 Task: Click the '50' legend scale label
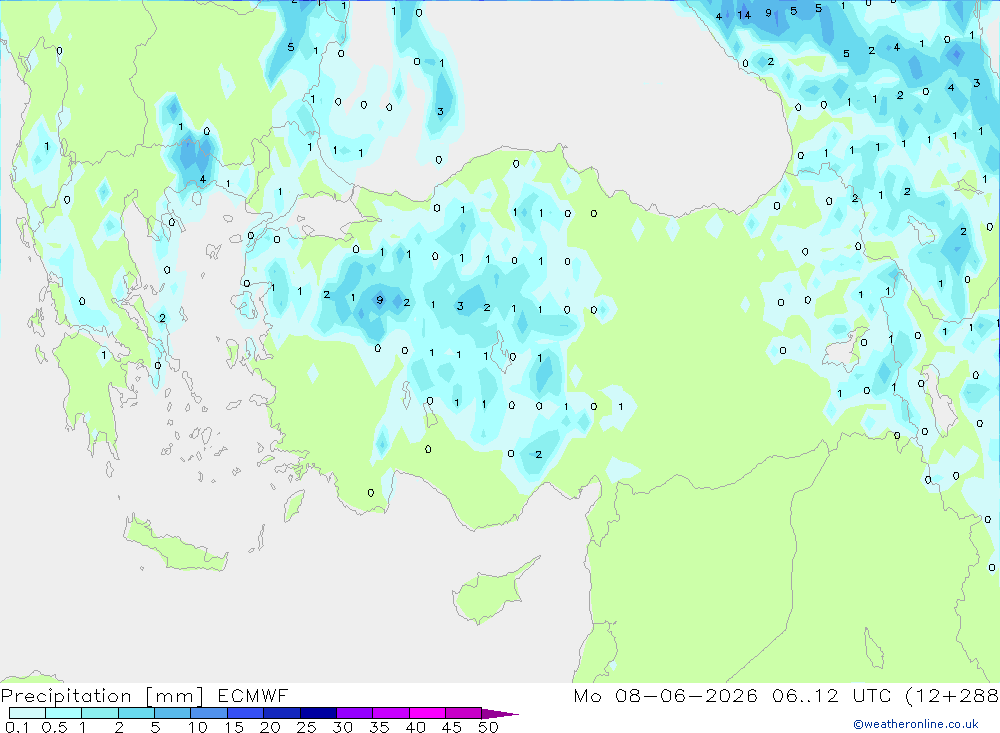(488, 727)
